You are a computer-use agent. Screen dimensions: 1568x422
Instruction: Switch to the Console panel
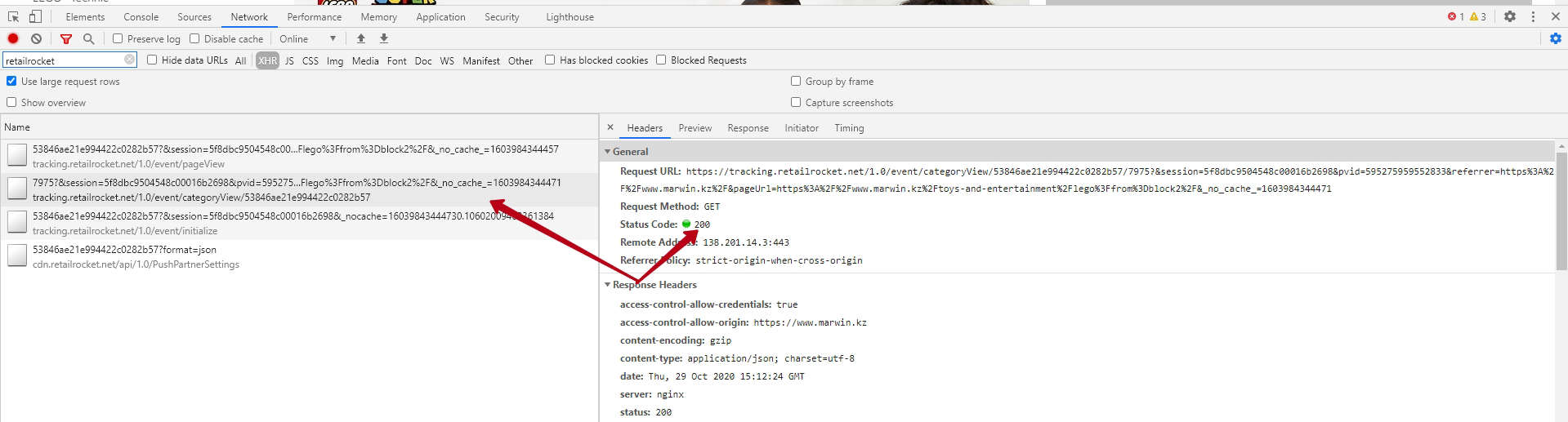point(141,17)
